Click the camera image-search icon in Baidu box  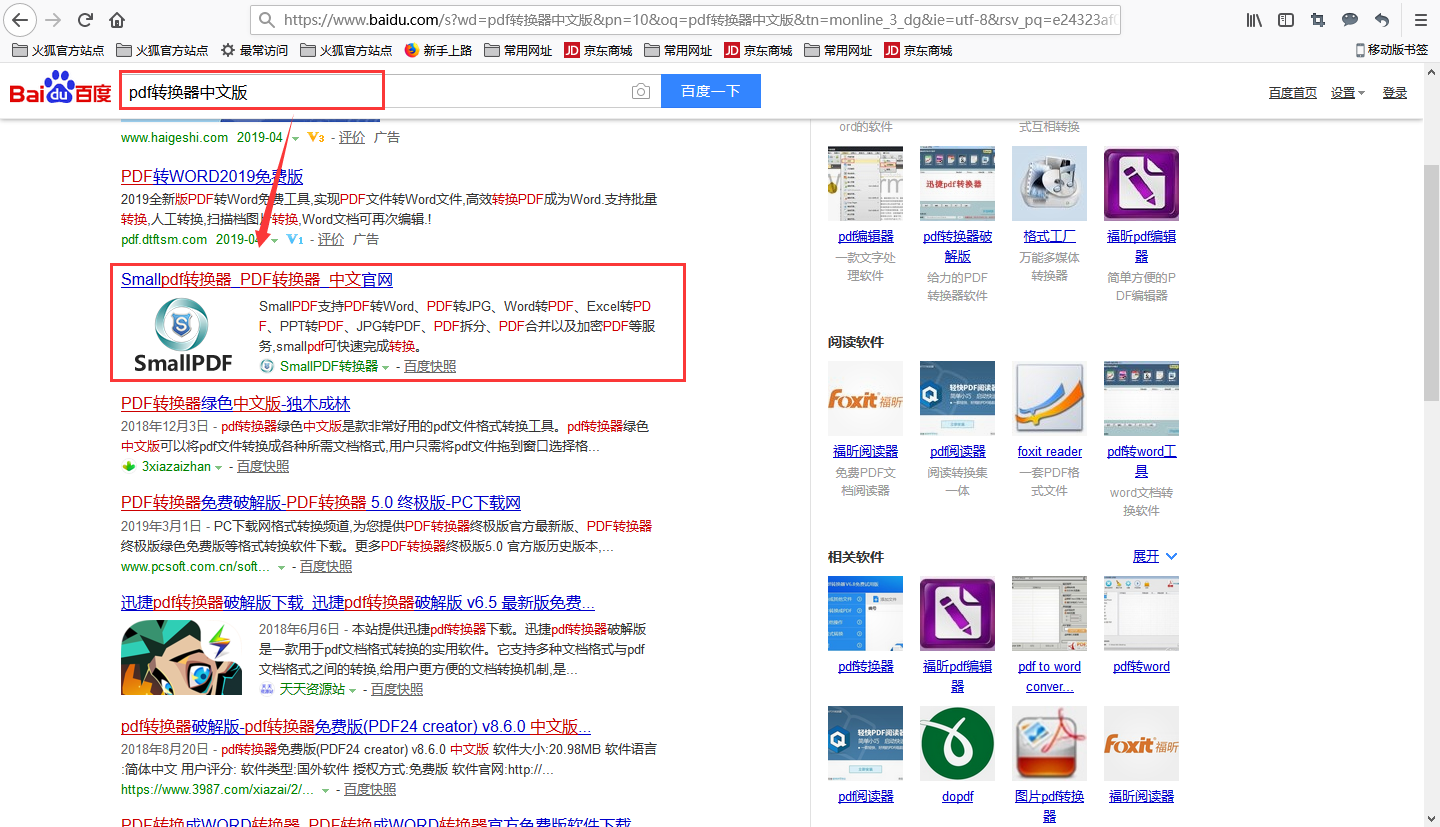pyautogui.click(x=641, y=91)
